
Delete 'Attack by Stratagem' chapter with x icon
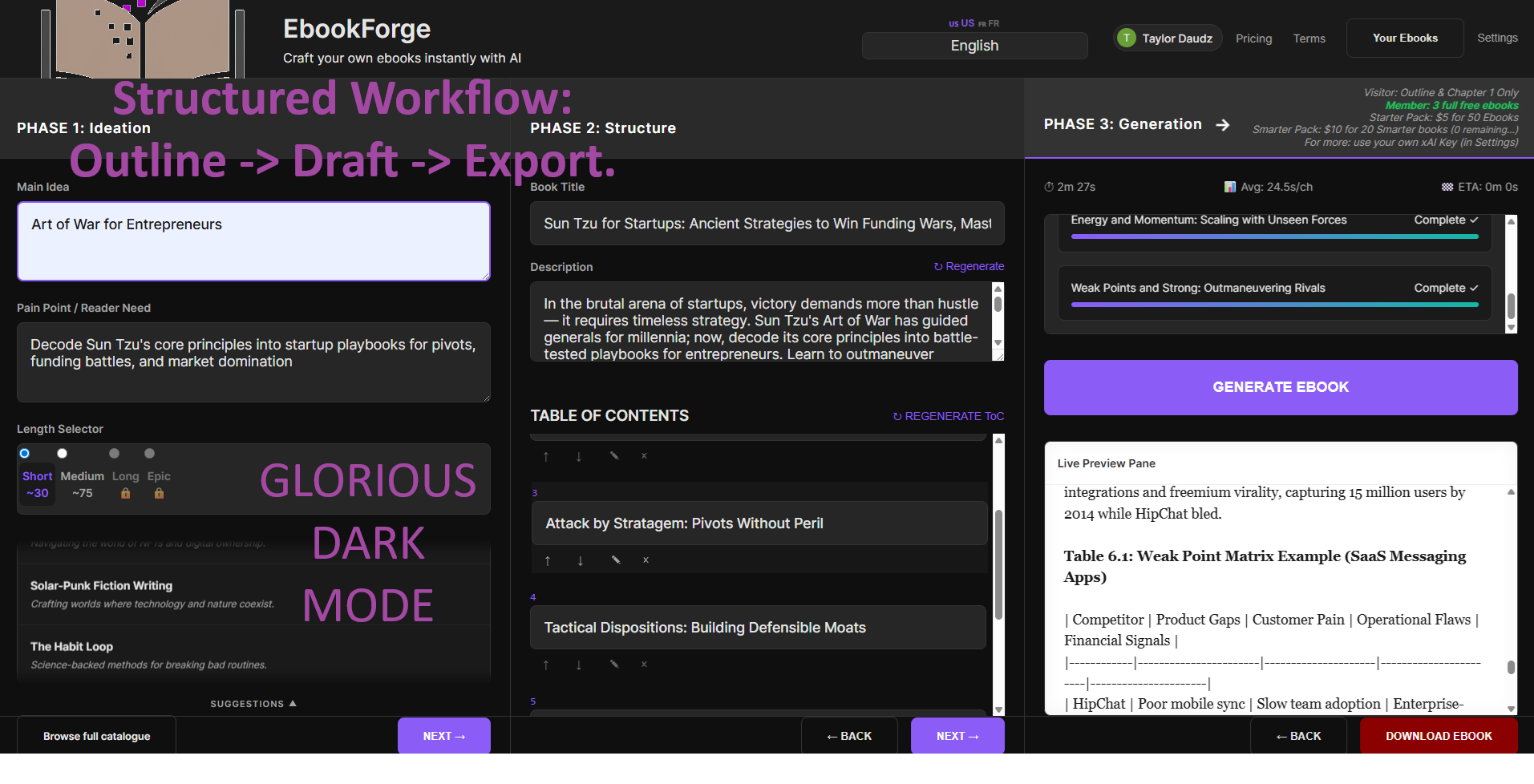coord(646,560)
